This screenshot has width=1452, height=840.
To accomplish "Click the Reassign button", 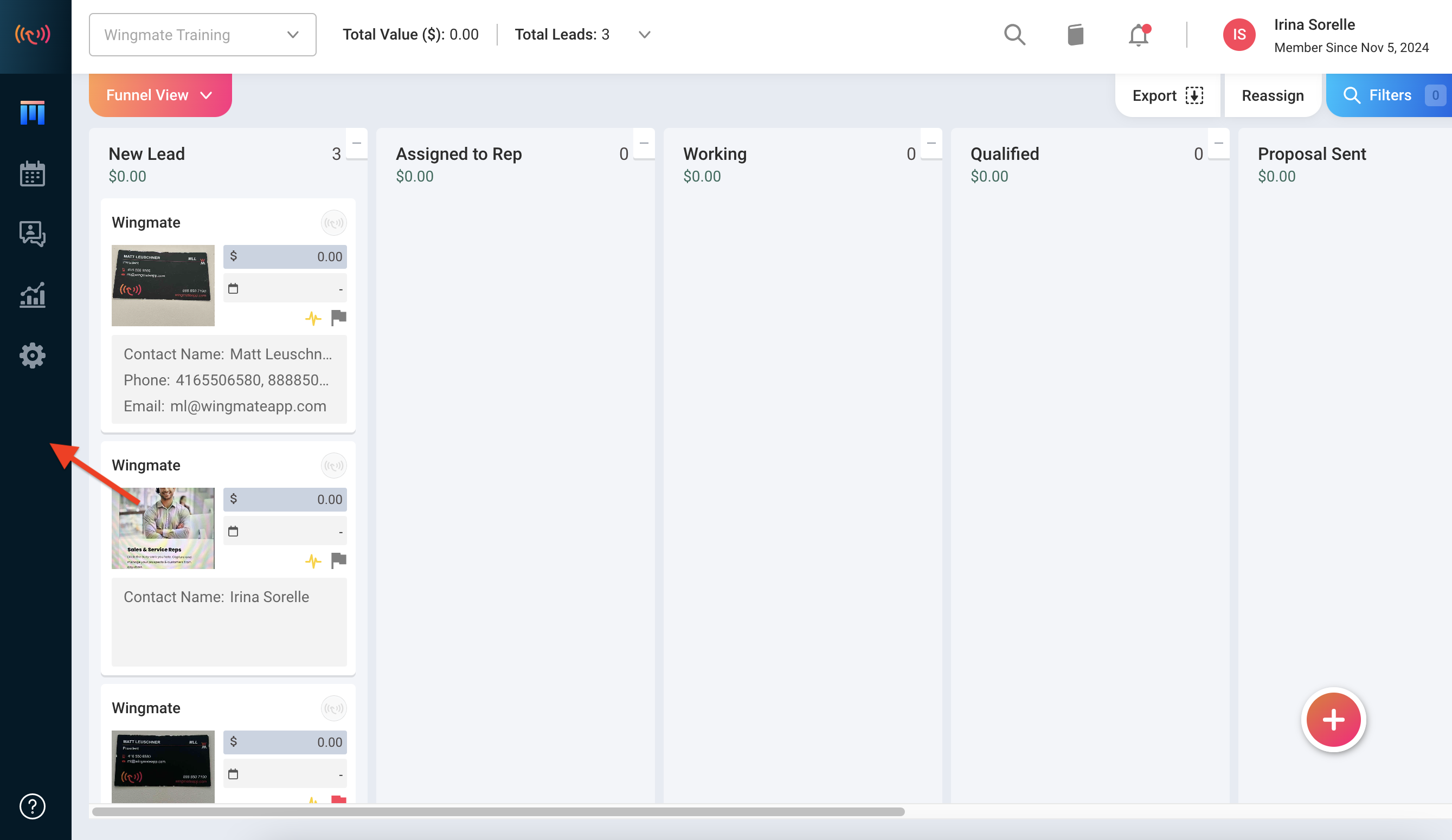I will point(1272,95).
